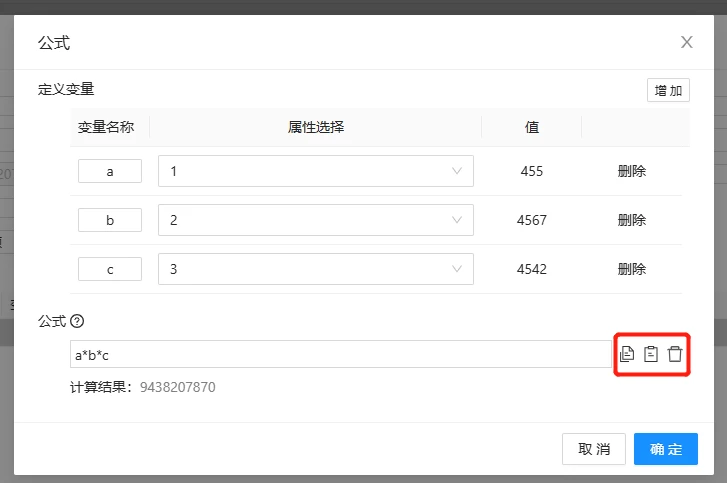Screen dimensions: 727x483
Task: Delete variable c row via 删除
Action: [631, 269]
